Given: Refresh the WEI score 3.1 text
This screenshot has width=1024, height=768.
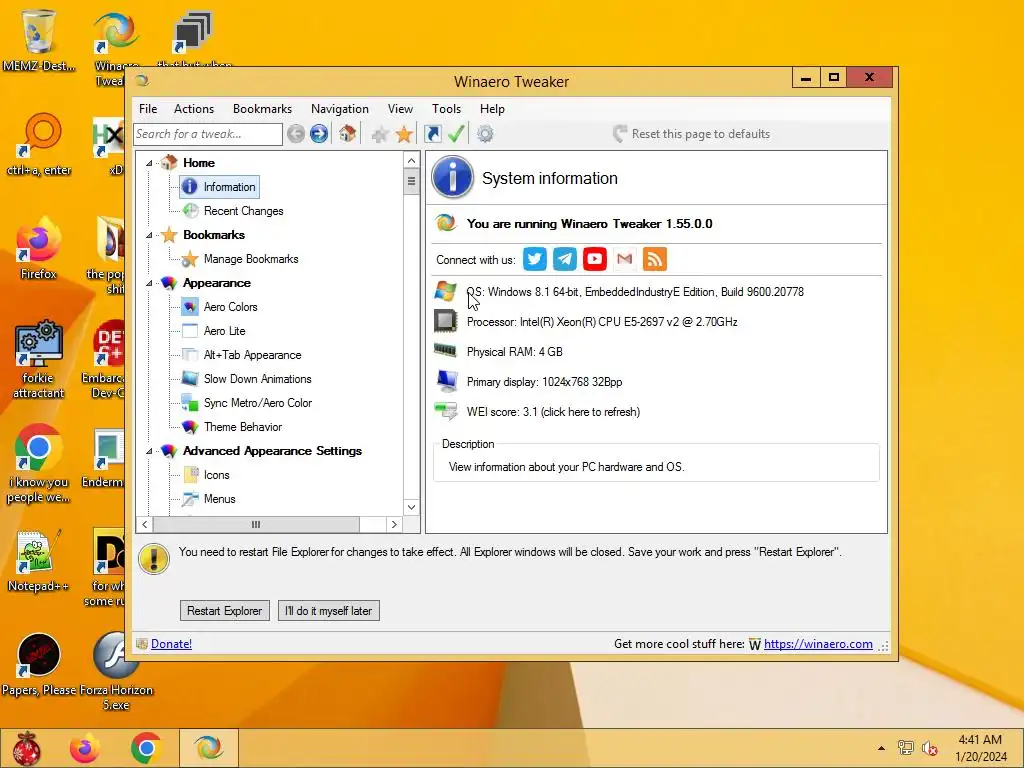Looking at the screenshot, I should pyautogui.click(x=553, y=412).
